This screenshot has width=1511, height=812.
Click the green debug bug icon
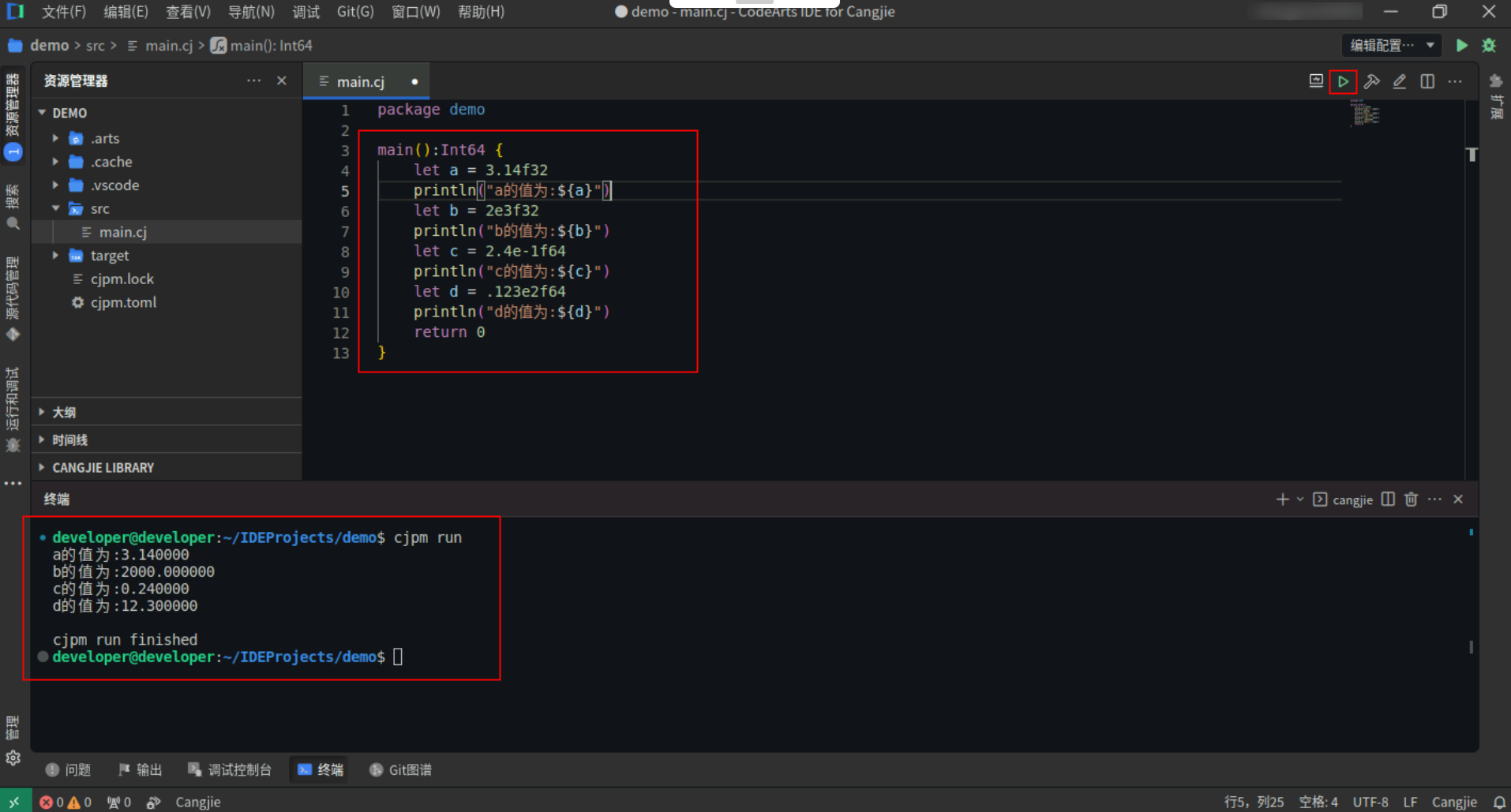pos(1489,46)
